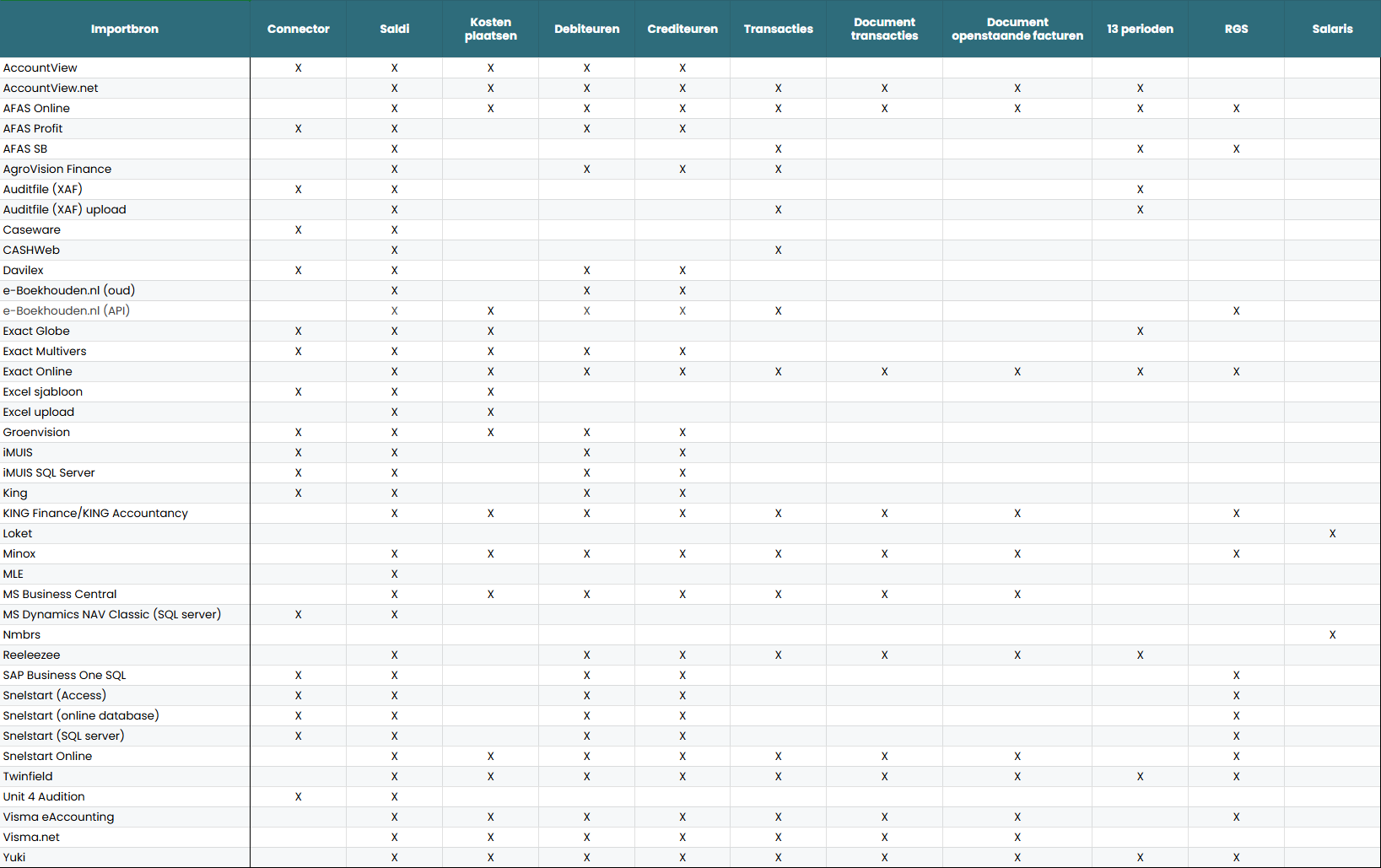The width and height of the screenshot is (1381, 868).
Task: Select the MS Dynamics NAV Classic row label
Action: (x=112, y=614)
